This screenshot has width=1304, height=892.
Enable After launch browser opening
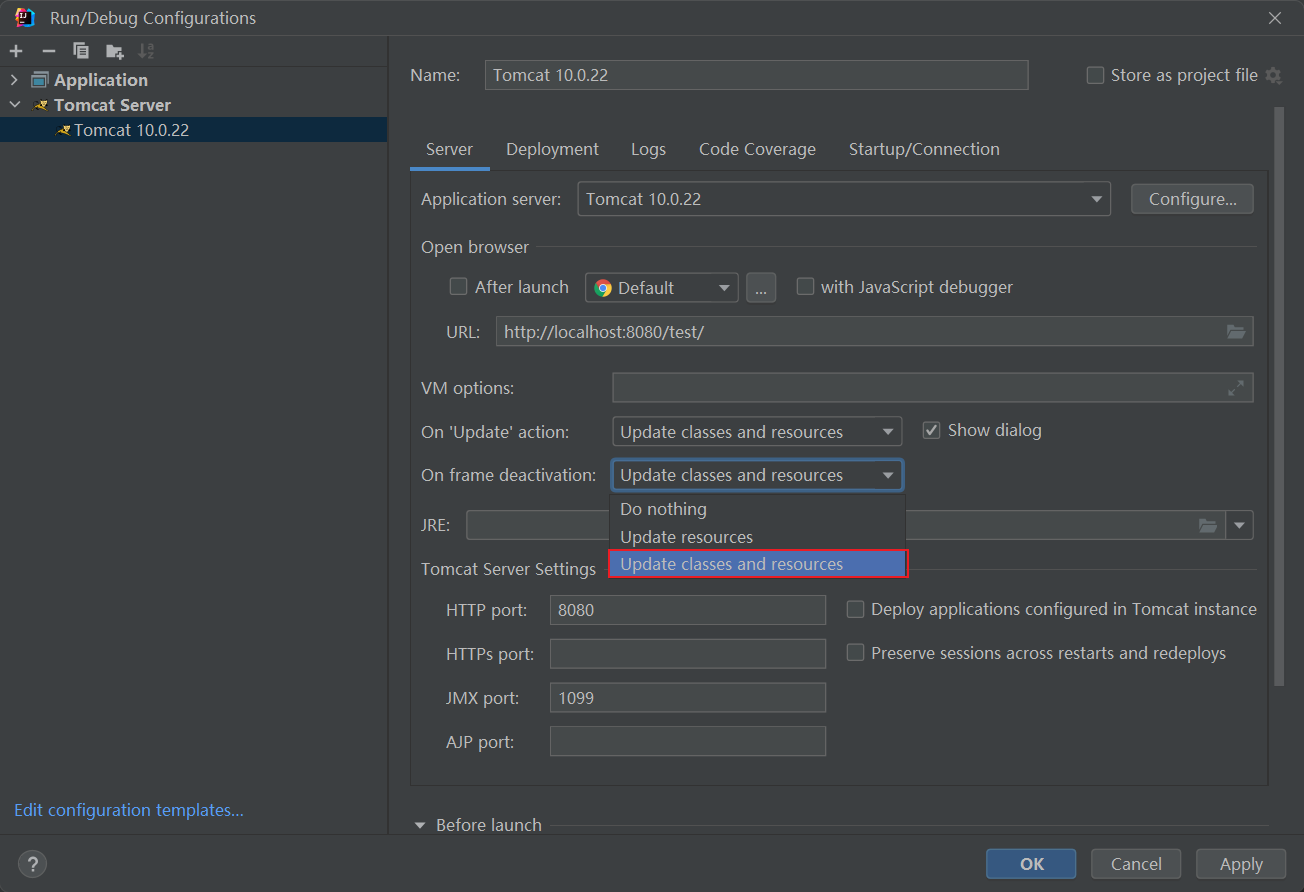(458, 287)
